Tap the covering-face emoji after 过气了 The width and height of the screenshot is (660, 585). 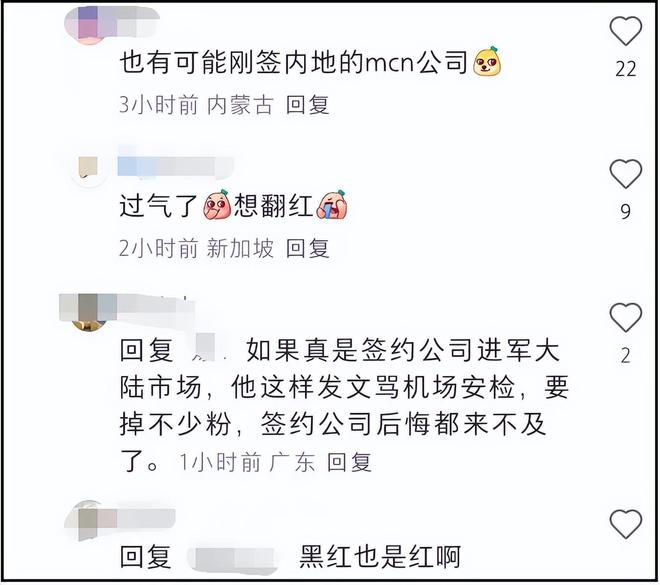click(217, 205)
